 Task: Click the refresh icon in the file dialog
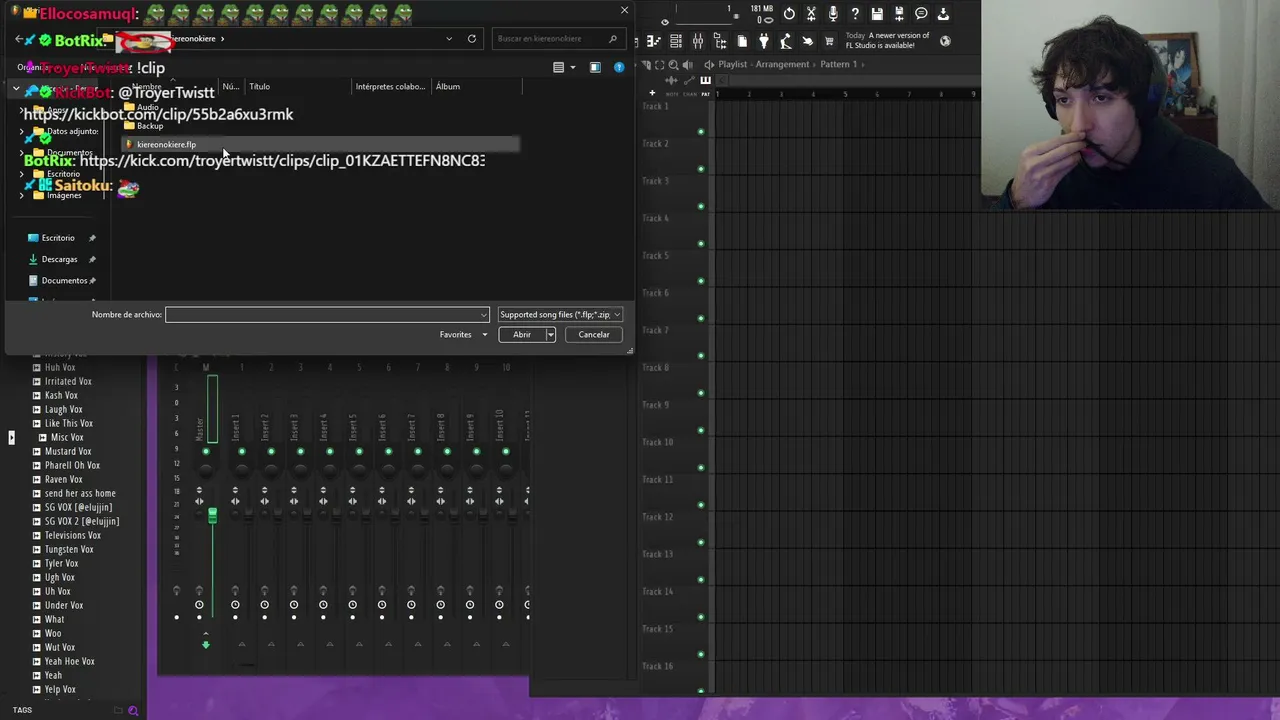[x=472, y=39]
